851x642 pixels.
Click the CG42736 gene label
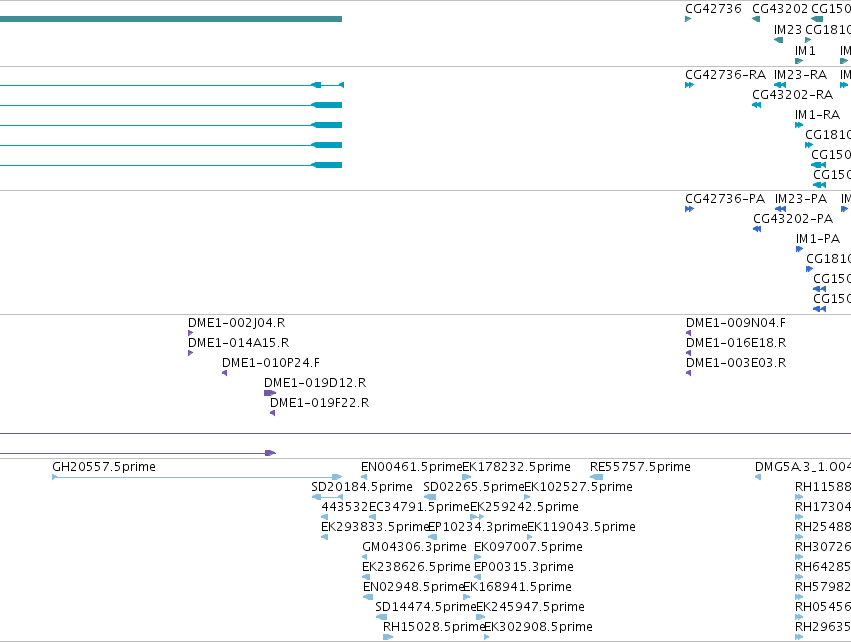coord(713,9)
